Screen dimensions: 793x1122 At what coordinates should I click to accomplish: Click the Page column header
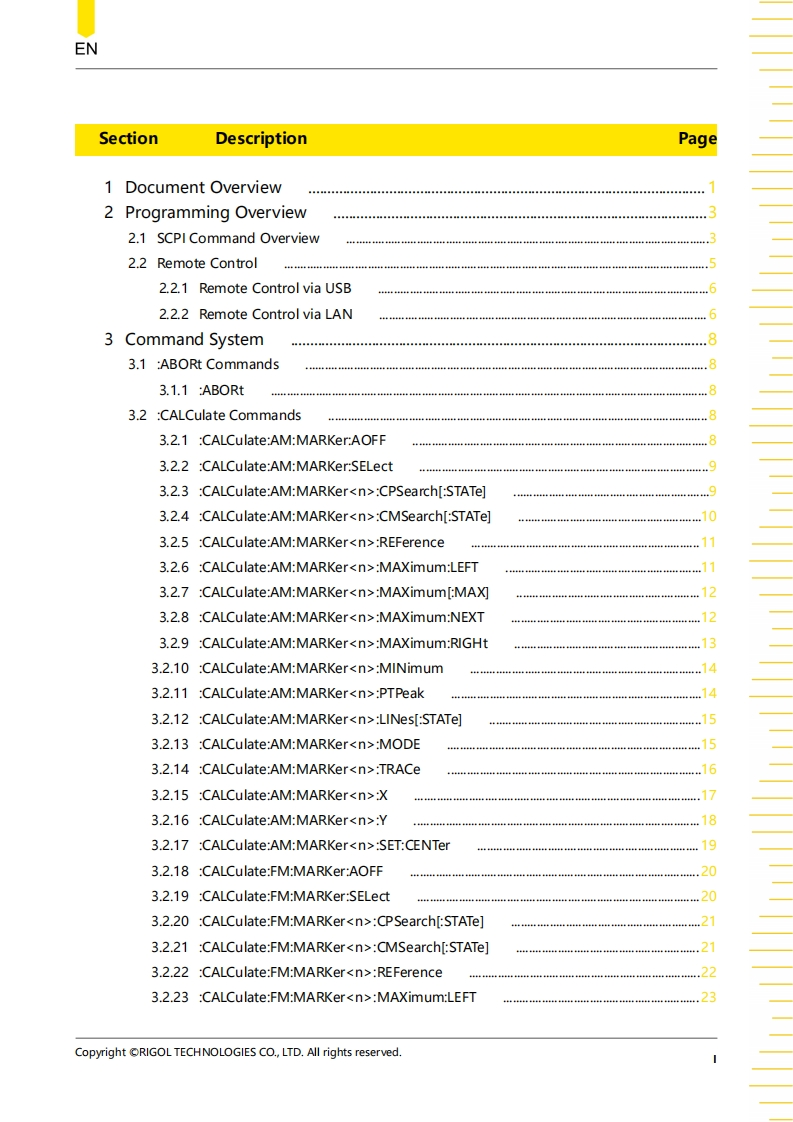697,139
